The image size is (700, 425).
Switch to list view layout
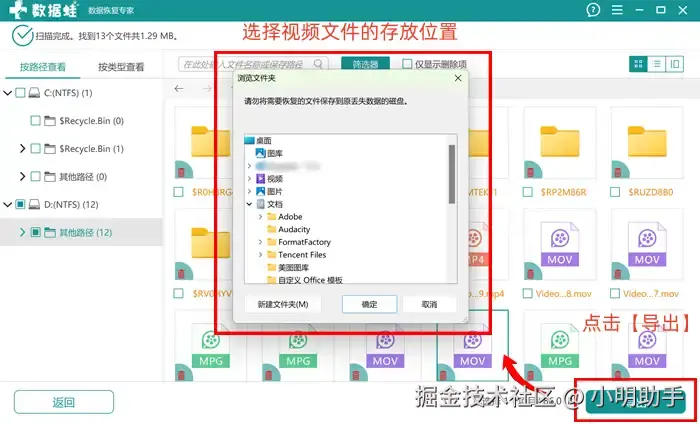pyautogui.click(x=656, y=64)
